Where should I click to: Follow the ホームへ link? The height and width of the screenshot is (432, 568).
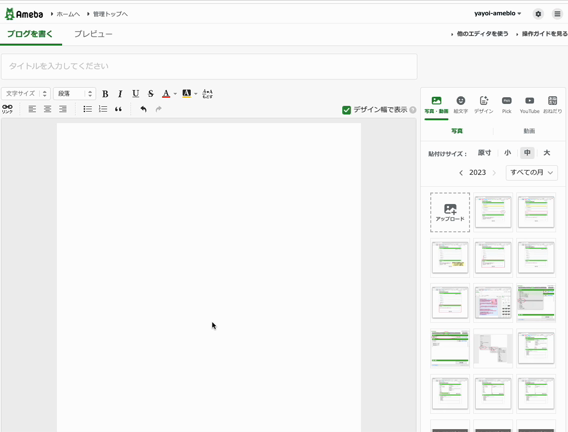tap(68, 14)
